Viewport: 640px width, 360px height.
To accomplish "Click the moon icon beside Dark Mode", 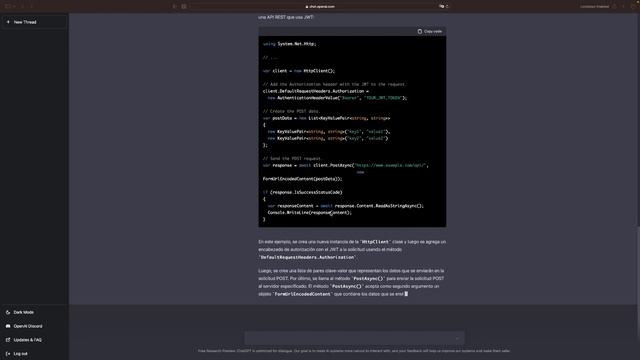I will click(8, 312).
